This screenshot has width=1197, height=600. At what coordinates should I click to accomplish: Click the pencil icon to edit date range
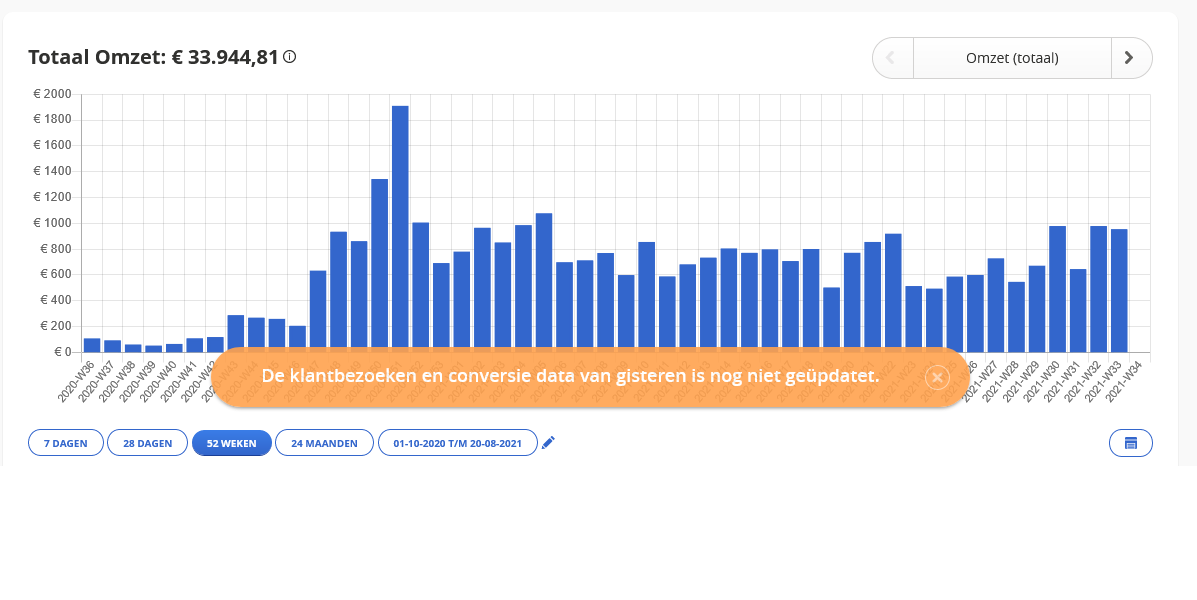pyautogui.click(x=548, y=443)
